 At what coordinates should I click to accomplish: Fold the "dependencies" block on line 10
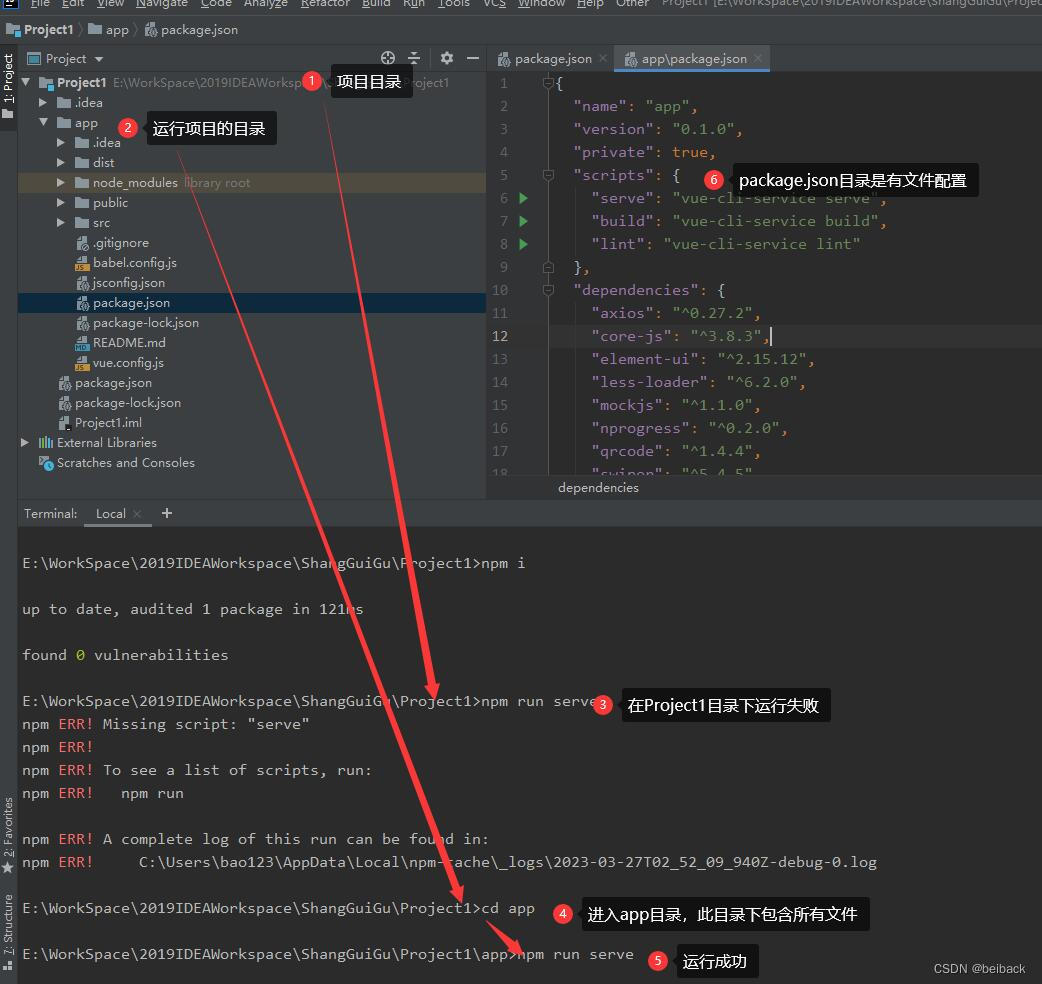tap(548, 290)
